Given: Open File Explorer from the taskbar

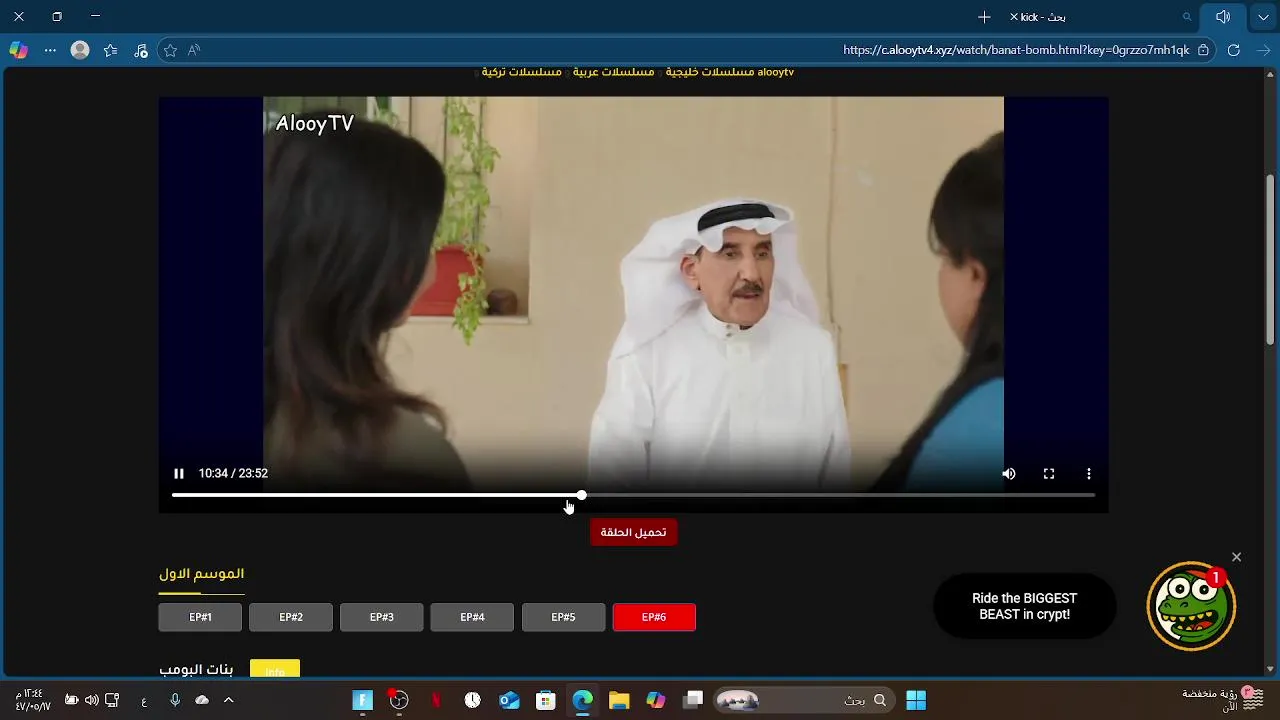Looking at the screenshot, I should (619, 700).
